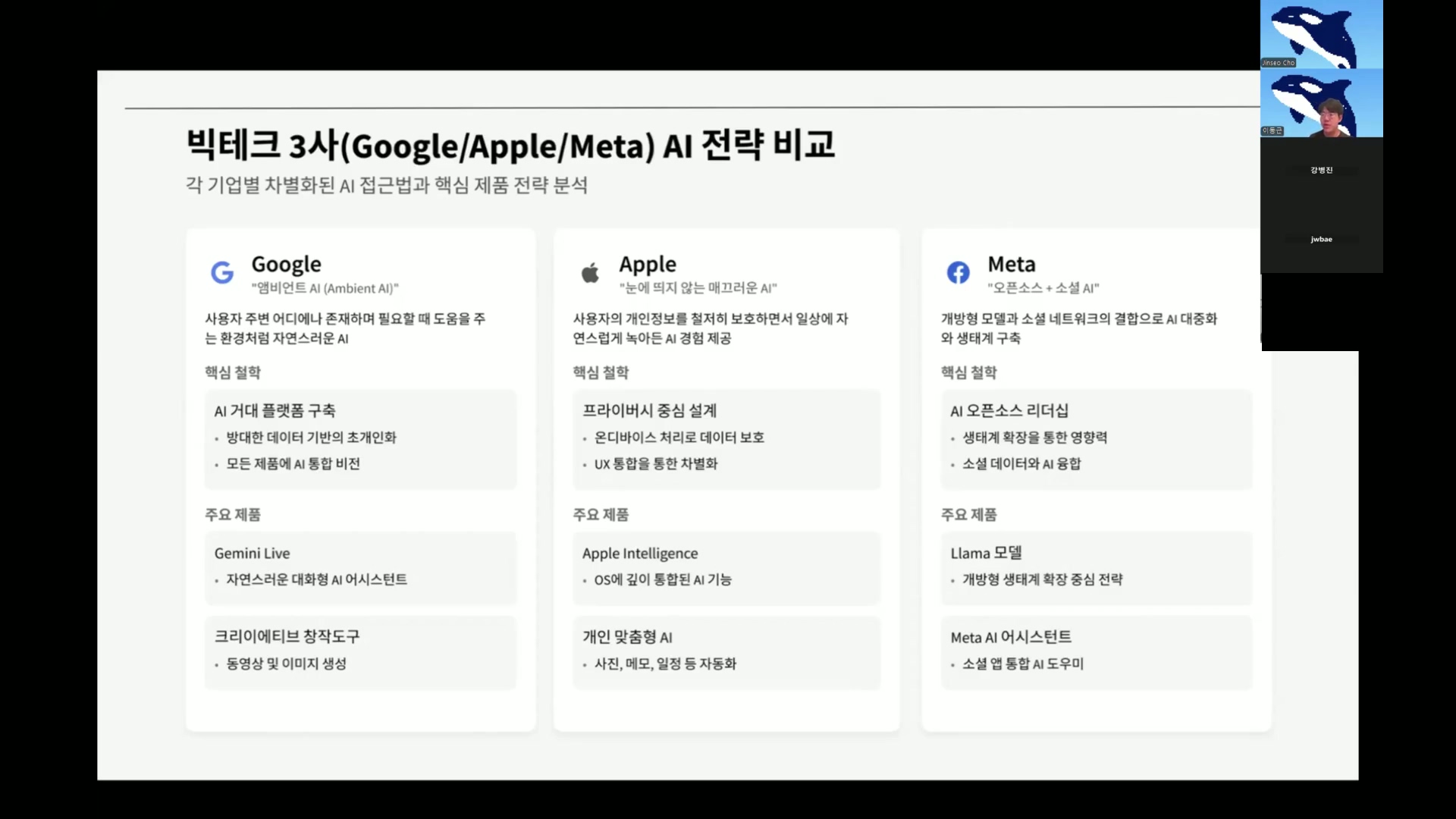Image resolution: width=1456 pixels, height=819 pixels.
Task: Click the Meta card heading text
Action: pos(1011,264)
